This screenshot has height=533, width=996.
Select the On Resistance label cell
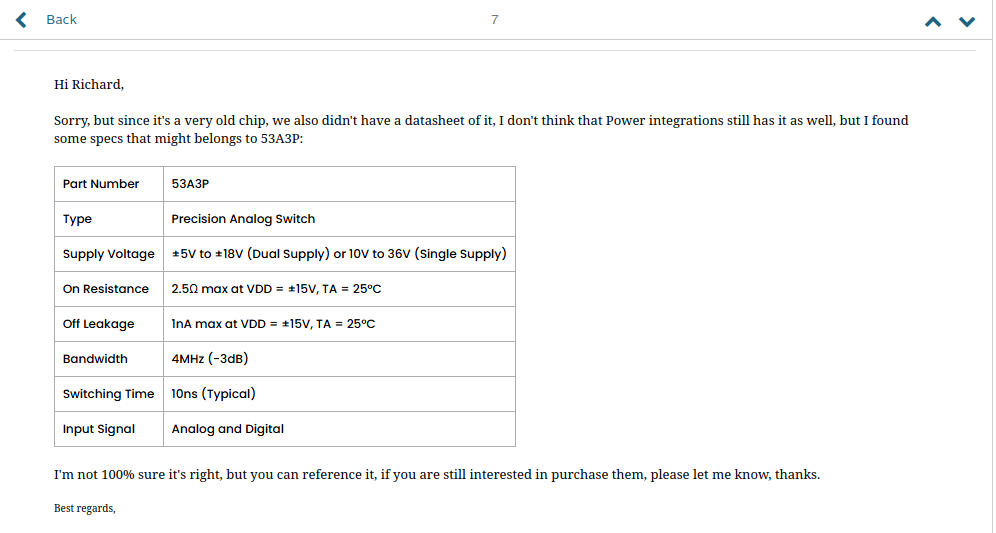point(105,289)
